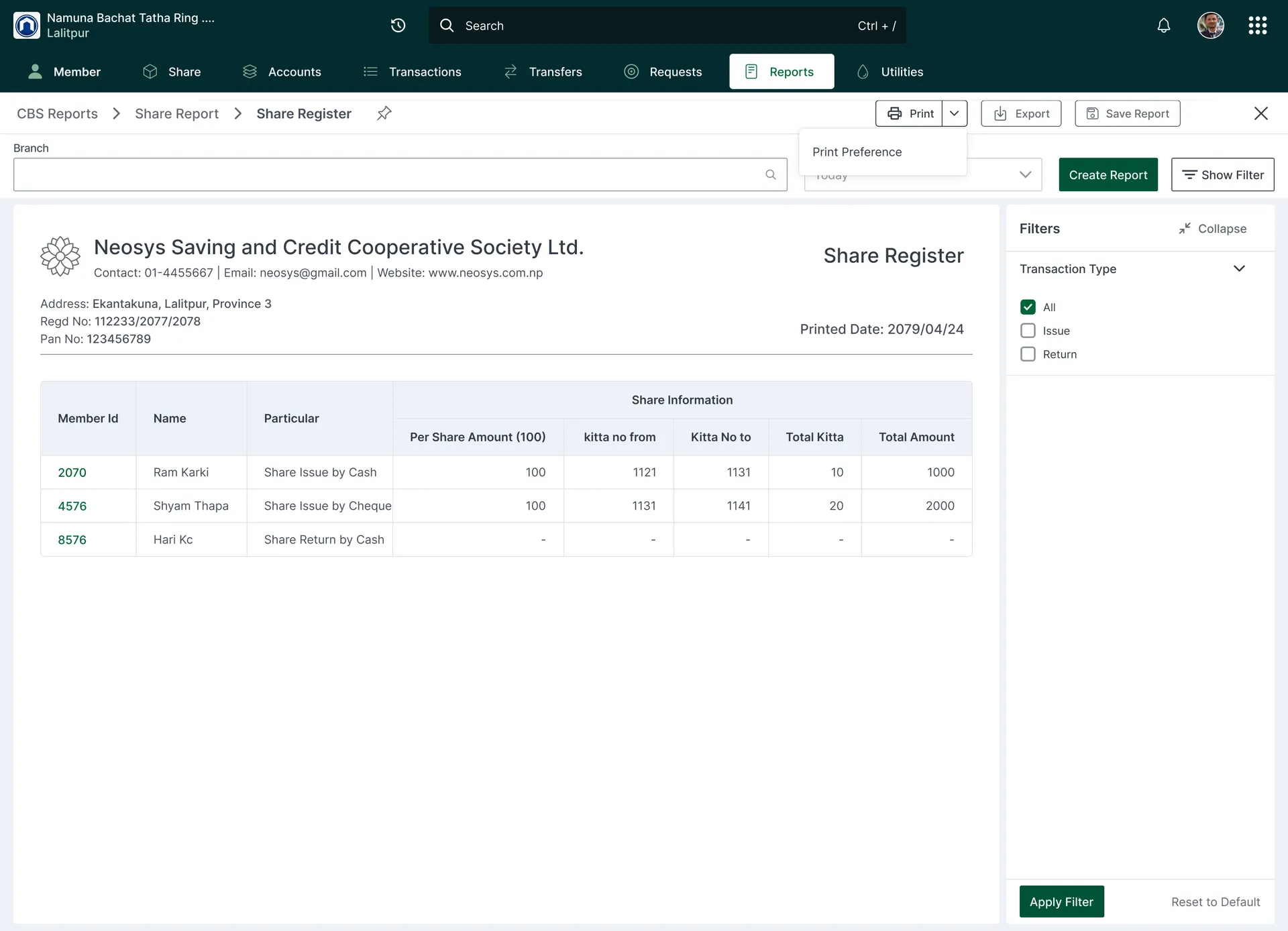
Task: Click the Print button
Action: tap(910, 113)
